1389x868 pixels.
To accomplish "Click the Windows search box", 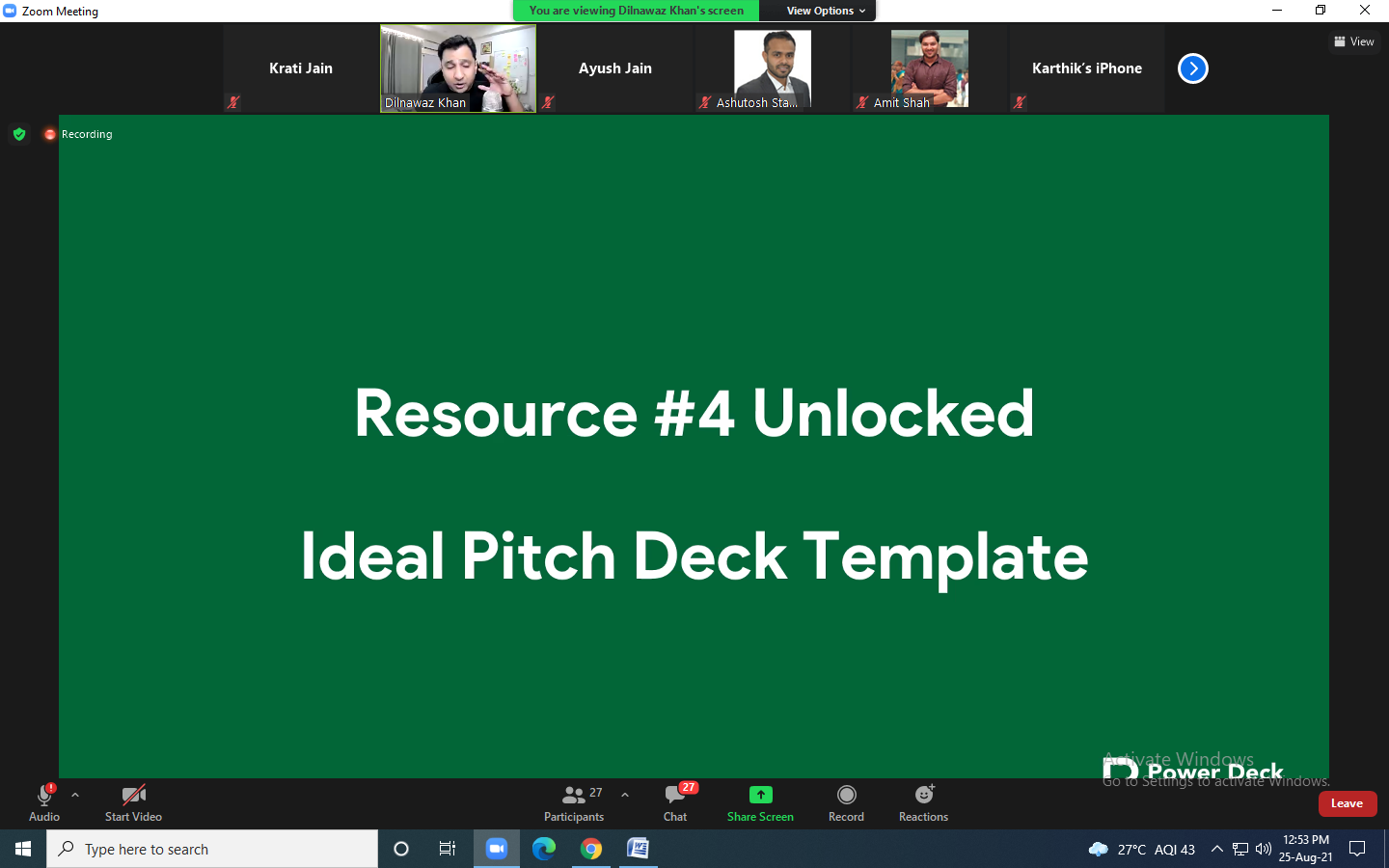I will coord(212,849).
